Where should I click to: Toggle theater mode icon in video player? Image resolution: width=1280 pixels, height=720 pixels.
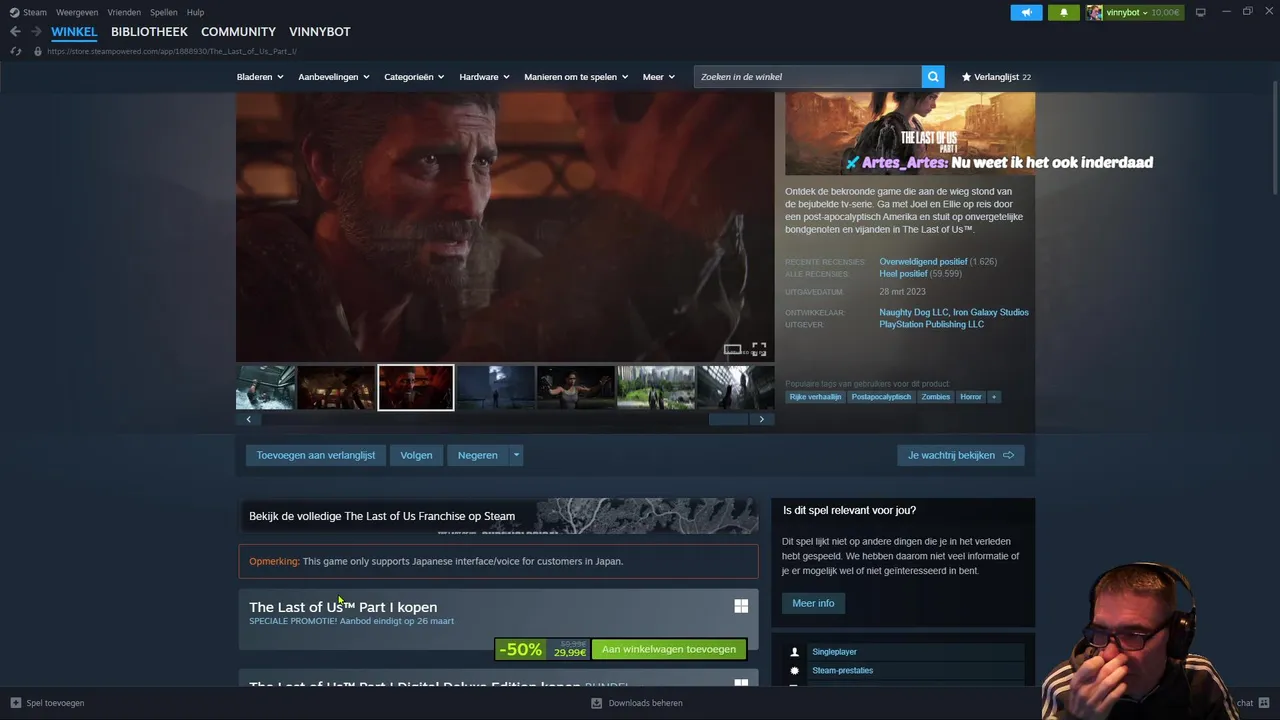[x=733, y=349]
